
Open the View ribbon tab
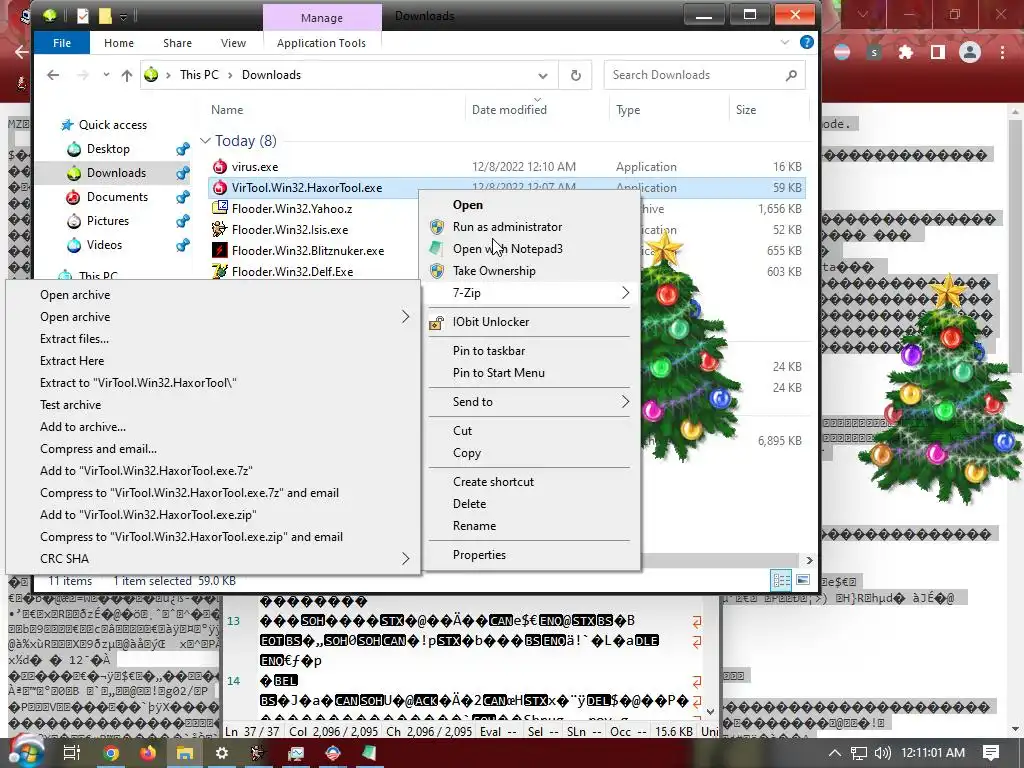[x=233, y=43]
